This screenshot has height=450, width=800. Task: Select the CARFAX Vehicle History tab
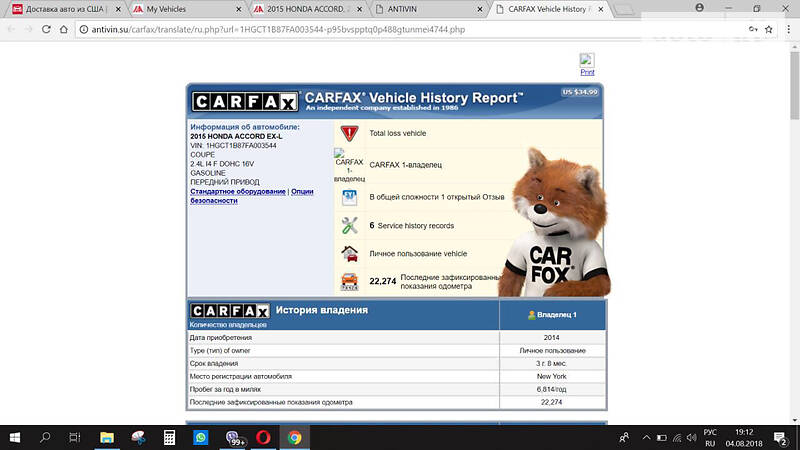click(547, 9)
